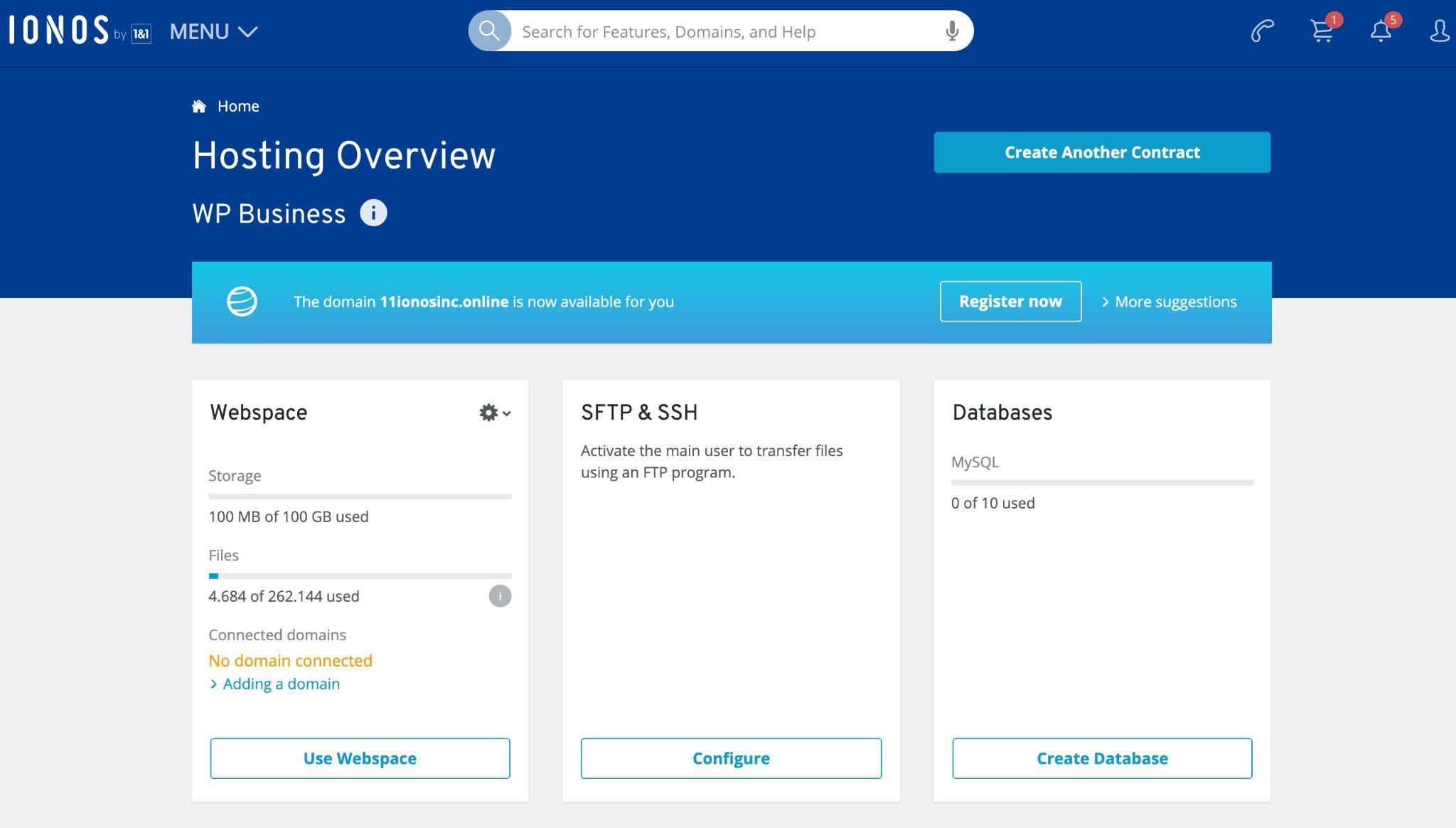1456x828 pixels.
Task: Click the Webspace settings gear icon
Action: pyautogui.click(x=489, y=413)
